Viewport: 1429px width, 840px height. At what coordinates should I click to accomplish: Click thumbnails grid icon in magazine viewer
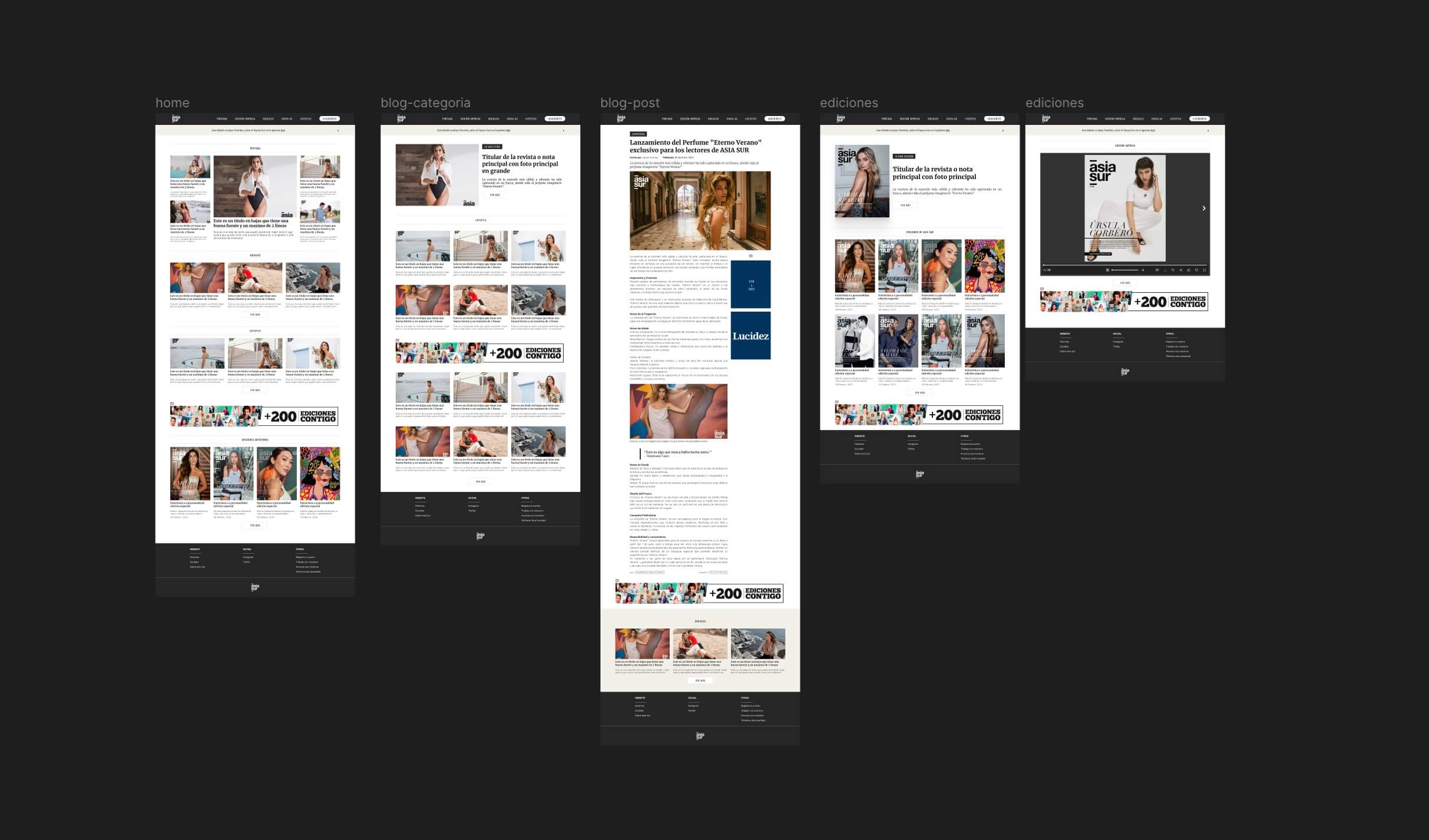click(1107, 270)
